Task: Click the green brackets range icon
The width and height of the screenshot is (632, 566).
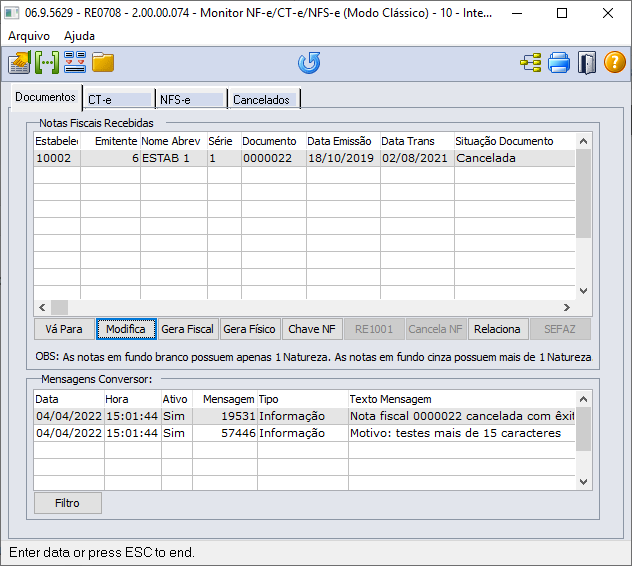Action: [x=47, y=62]
